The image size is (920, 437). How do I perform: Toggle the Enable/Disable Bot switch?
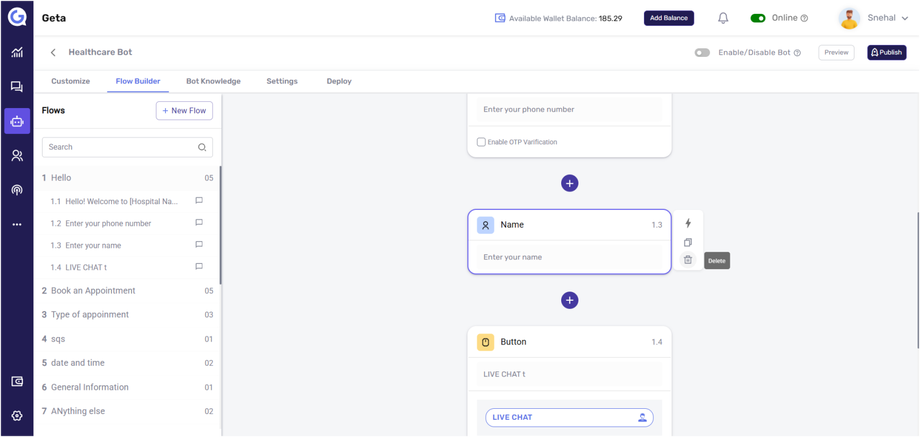(702, 52)
